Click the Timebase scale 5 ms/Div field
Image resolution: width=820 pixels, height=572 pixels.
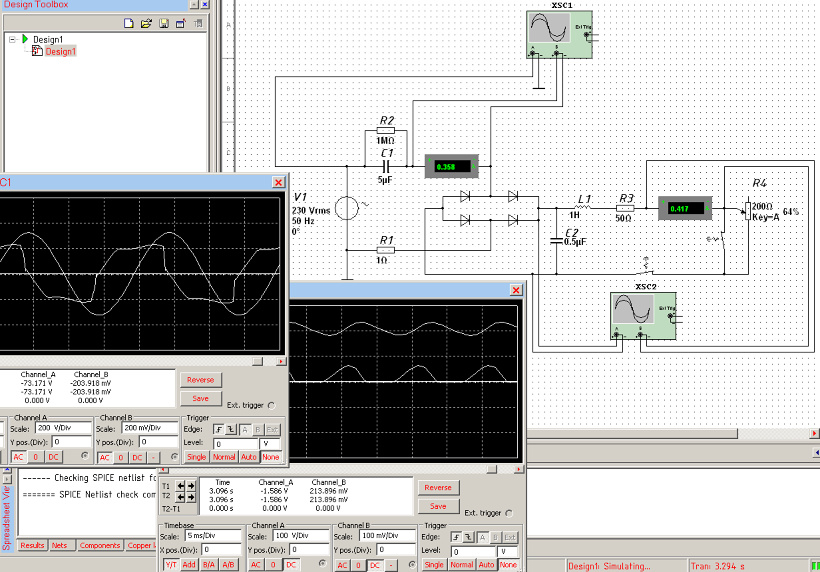coord(207,536)
